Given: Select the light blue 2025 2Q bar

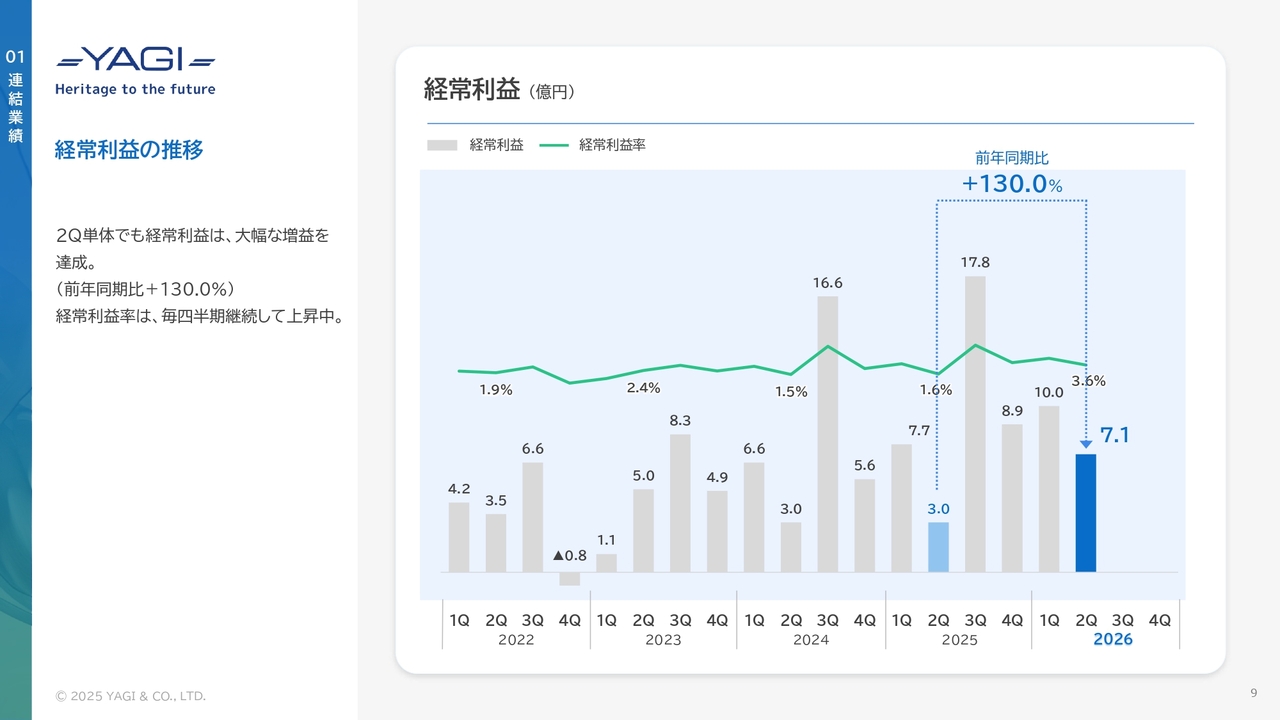Looking at the screenshot, I should [938, 547].
